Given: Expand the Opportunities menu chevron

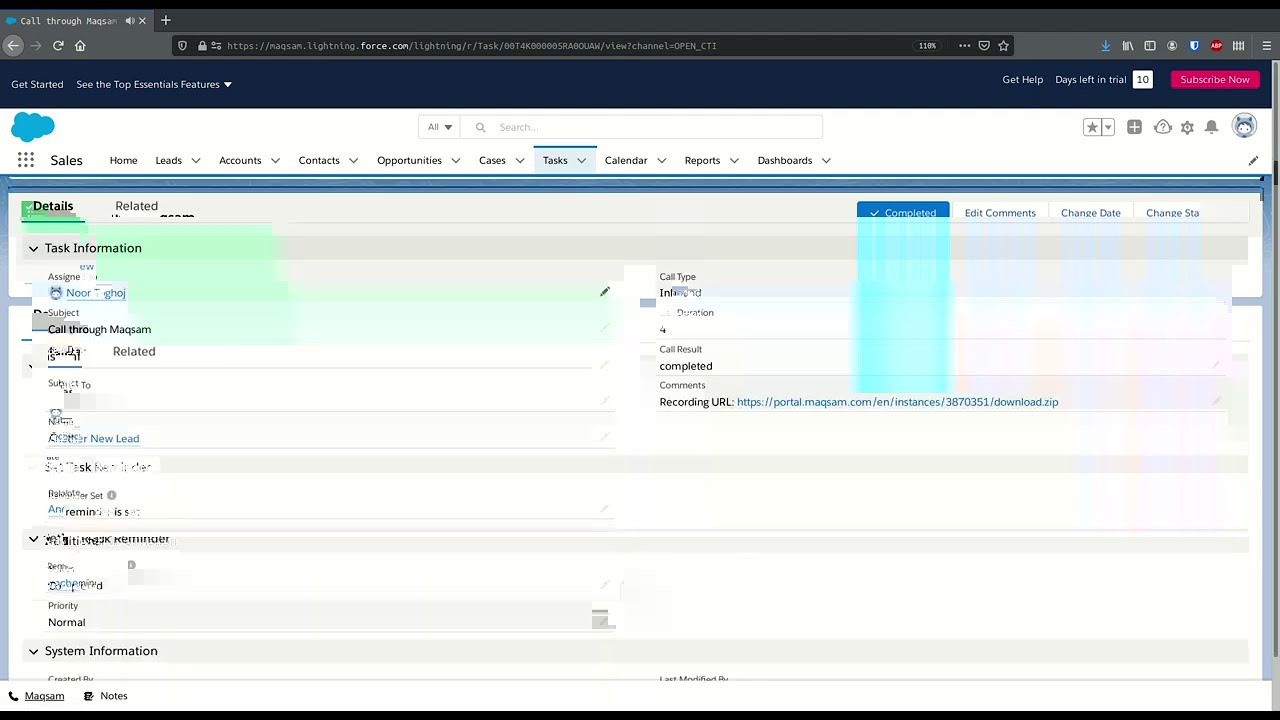Looking at the screenshot, I should coord(455,160).
